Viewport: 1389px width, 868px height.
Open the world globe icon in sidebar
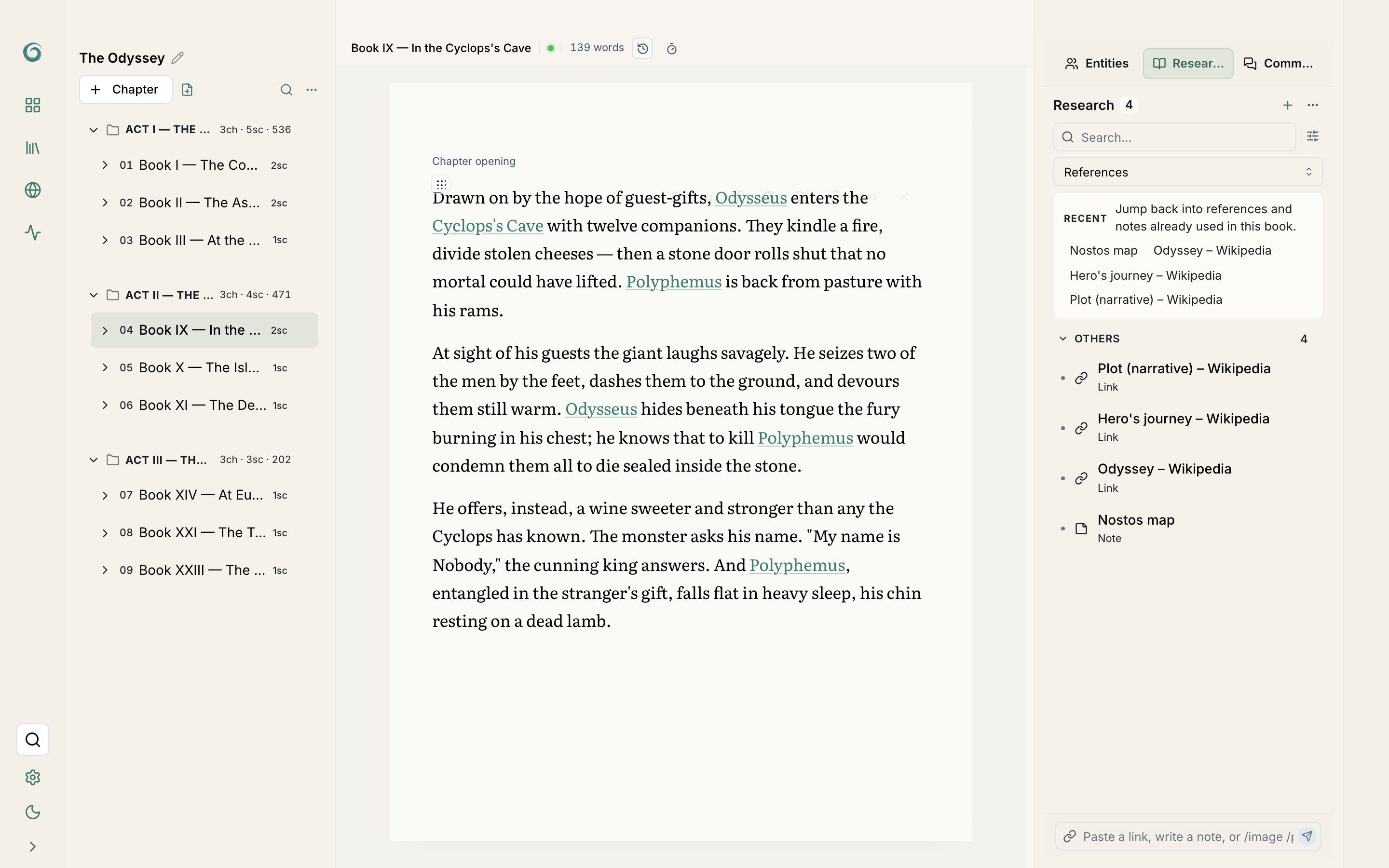(x=33, y=190)
